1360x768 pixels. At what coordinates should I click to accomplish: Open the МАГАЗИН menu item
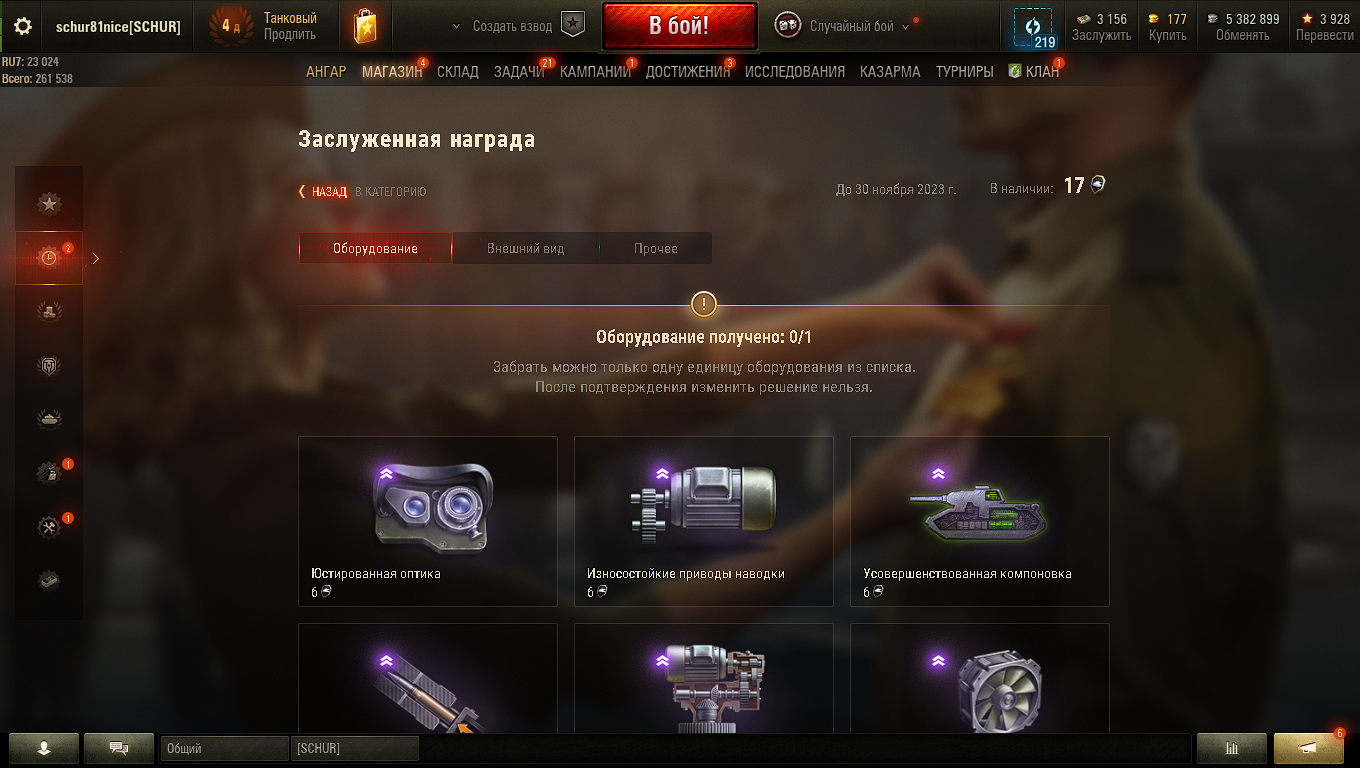click(x=392, y=72)
